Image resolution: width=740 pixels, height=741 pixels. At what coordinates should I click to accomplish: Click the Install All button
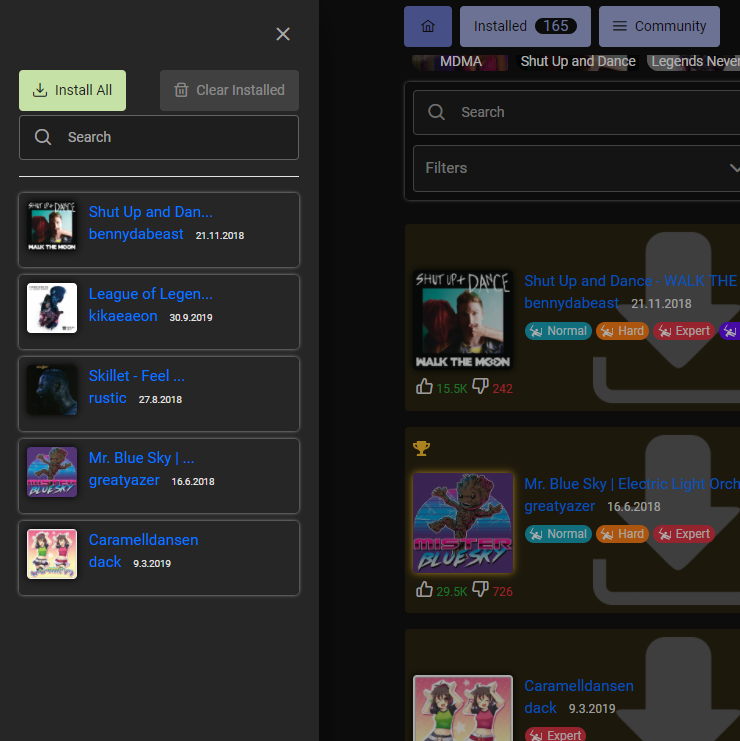tap(72, 90)
